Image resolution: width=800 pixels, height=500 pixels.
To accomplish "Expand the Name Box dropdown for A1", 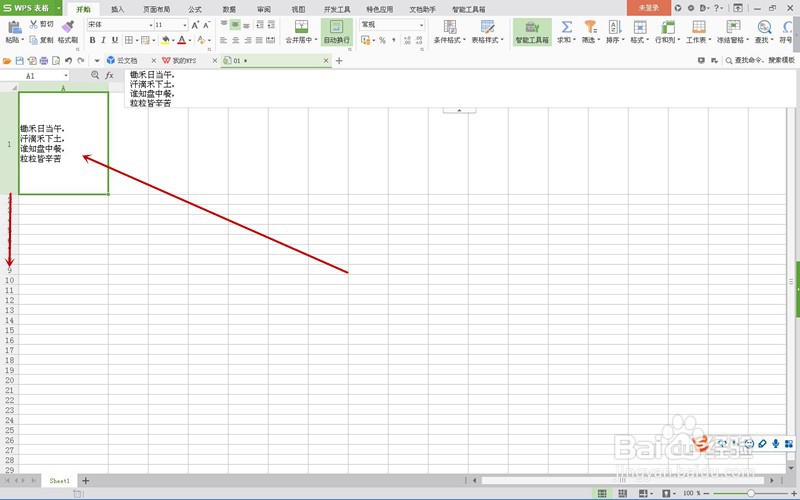I will pyautogui.click(x=66, y=76).
